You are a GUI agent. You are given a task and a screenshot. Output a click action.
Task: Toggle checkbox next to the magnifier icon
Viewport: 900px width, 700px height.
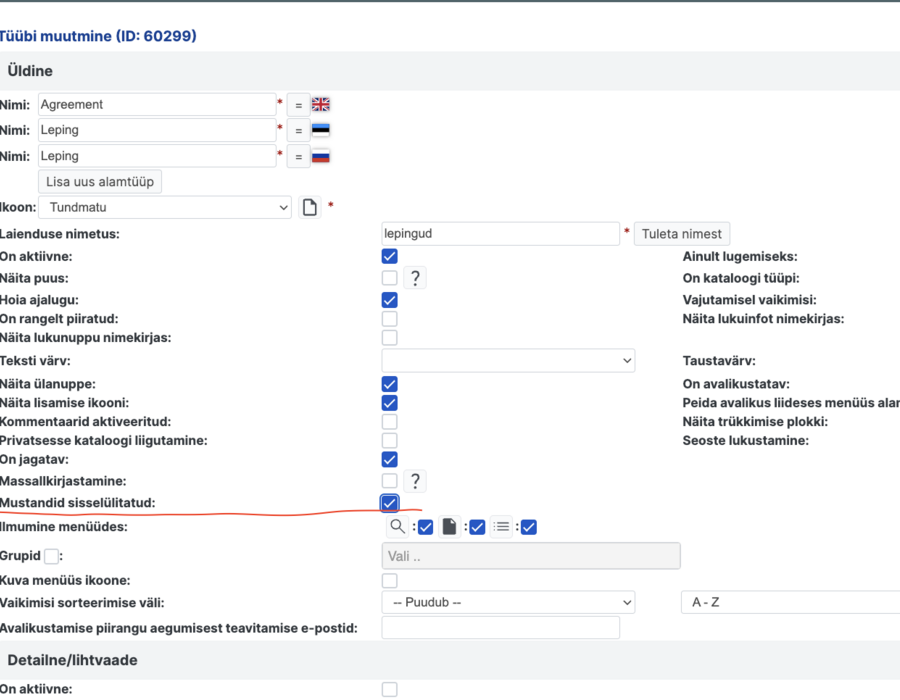[x=425, y=527]
